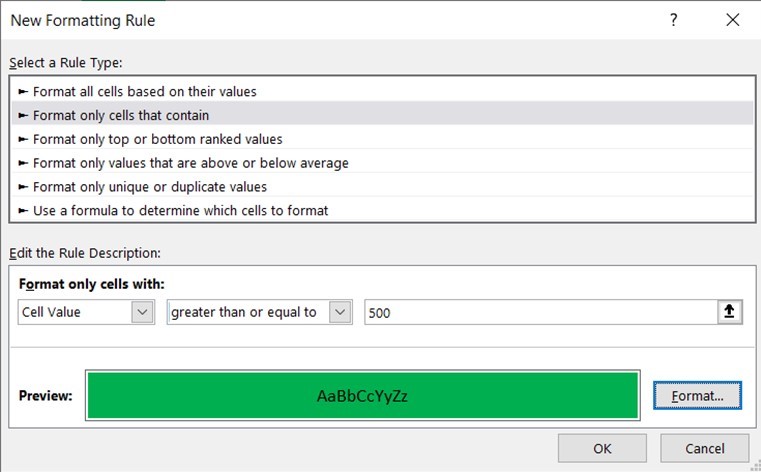This screenshot has height=472, width=761.
Task: Click the green AaBbCcYyZz preview box
Action: [x=362, y=395]
